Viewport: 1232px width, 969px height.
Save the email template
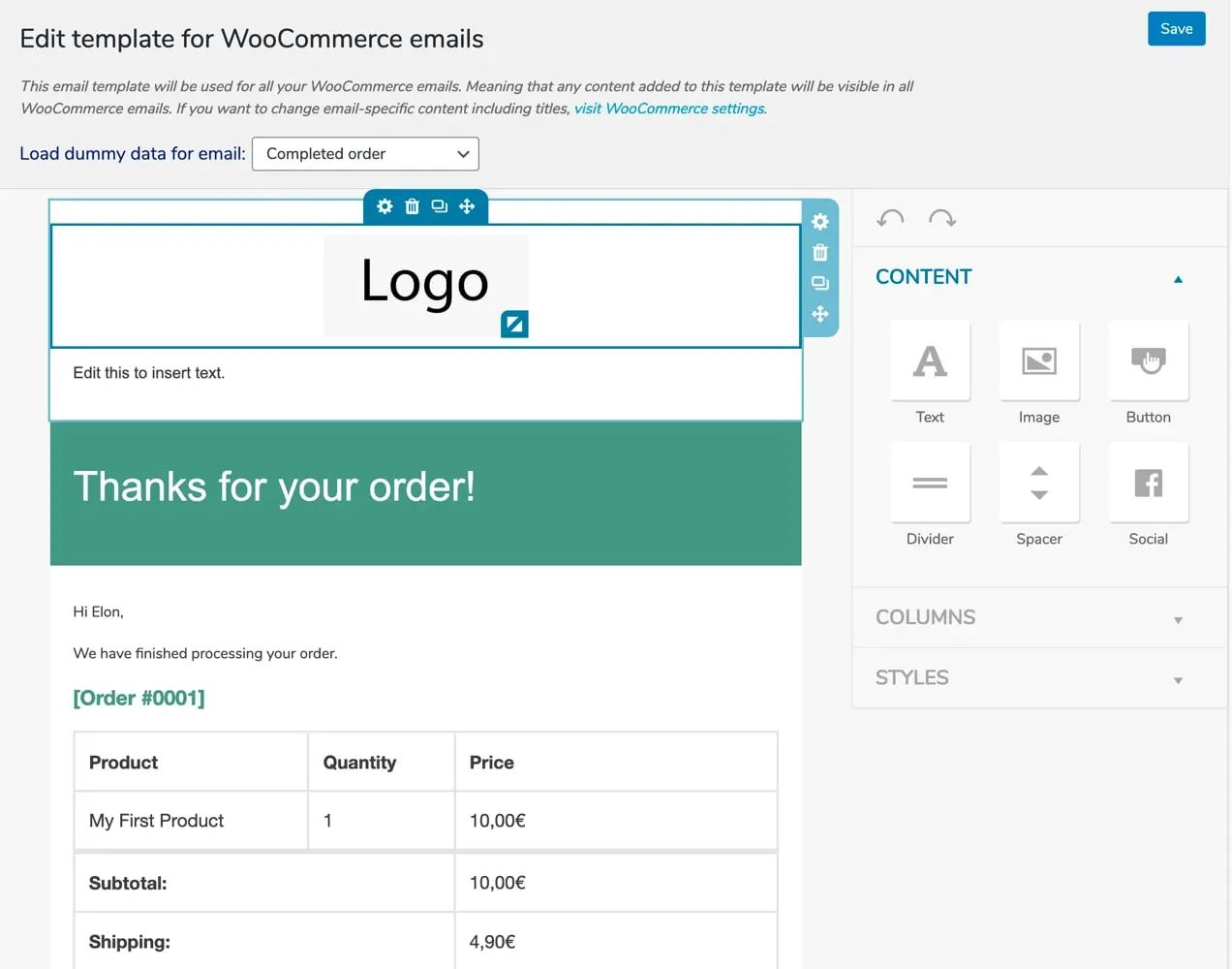click(1176, 29)
